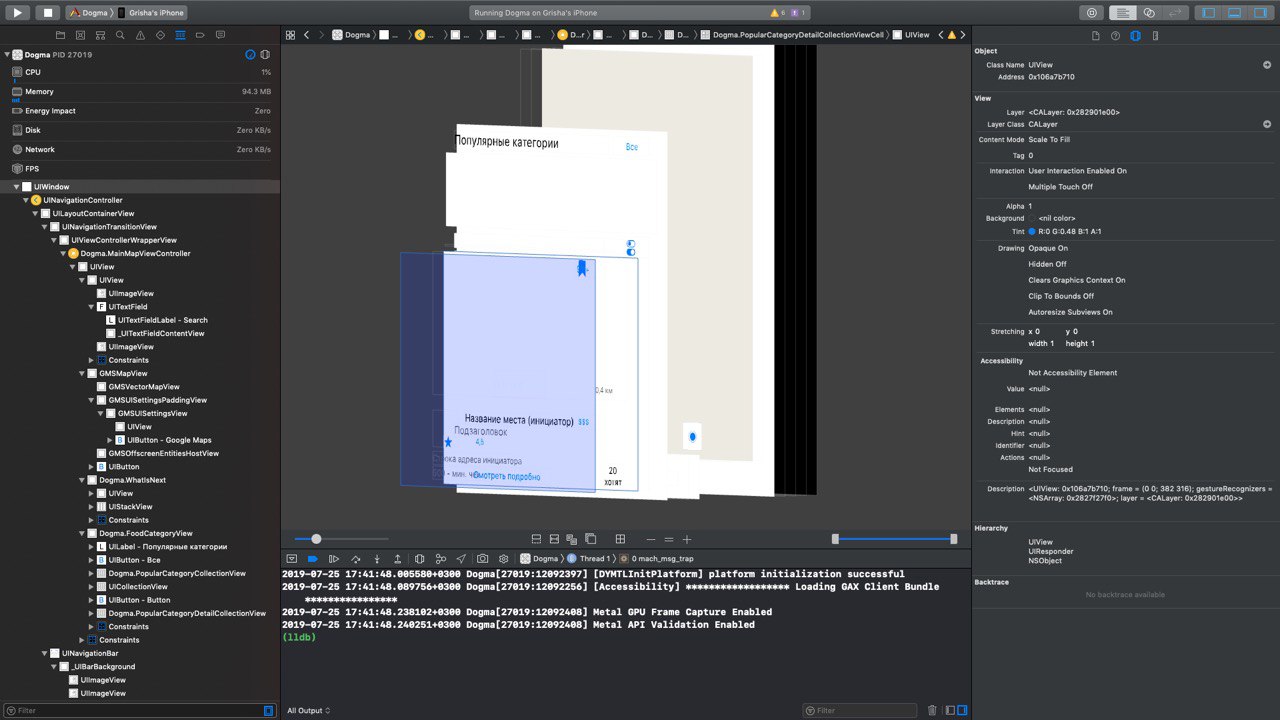Open the Issue navigator warning icon
This screenshot has height=720, width=1280.
point(140,34)
